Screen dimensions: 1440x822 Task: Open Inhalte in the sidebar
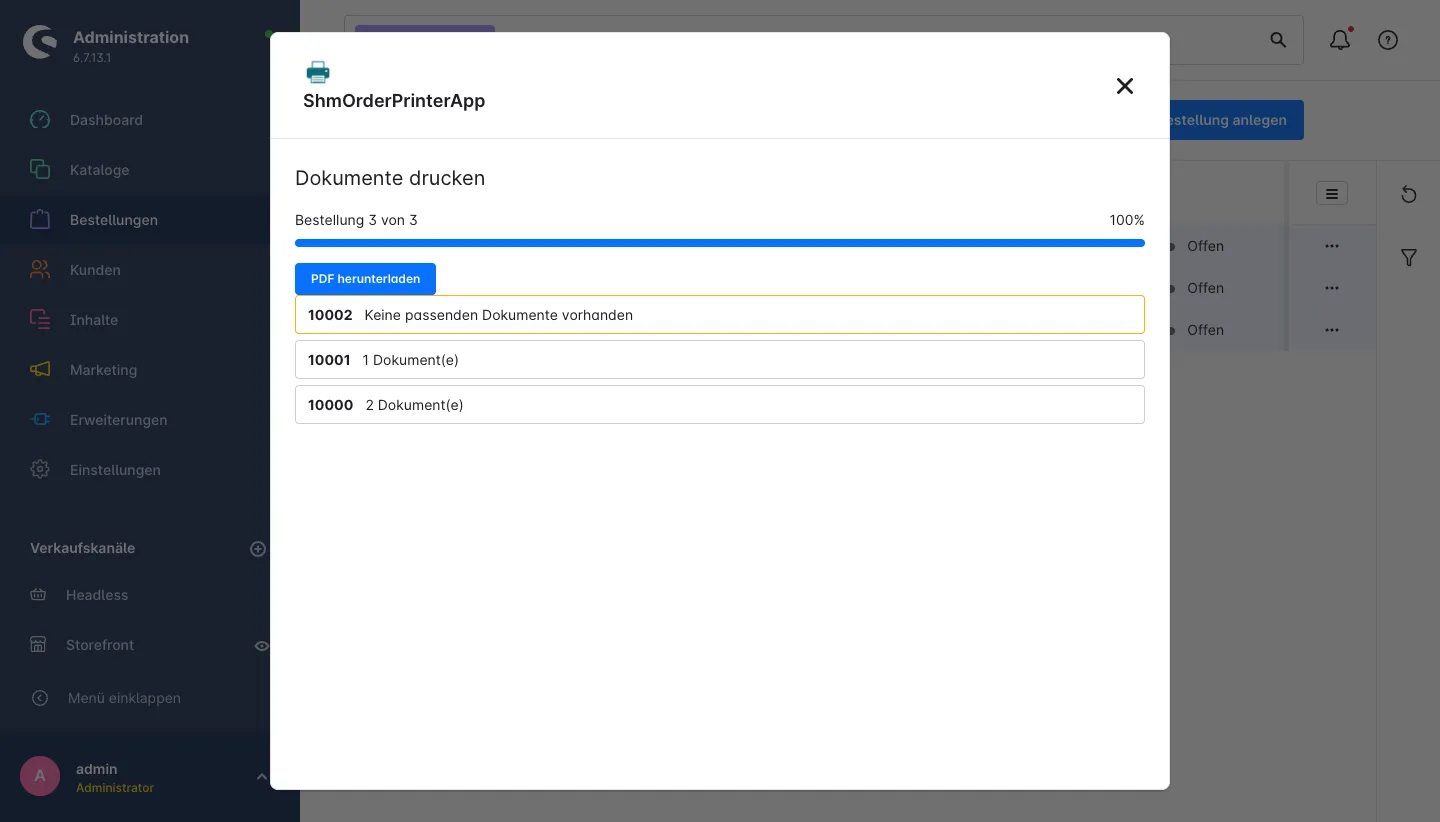pos(94,320)
